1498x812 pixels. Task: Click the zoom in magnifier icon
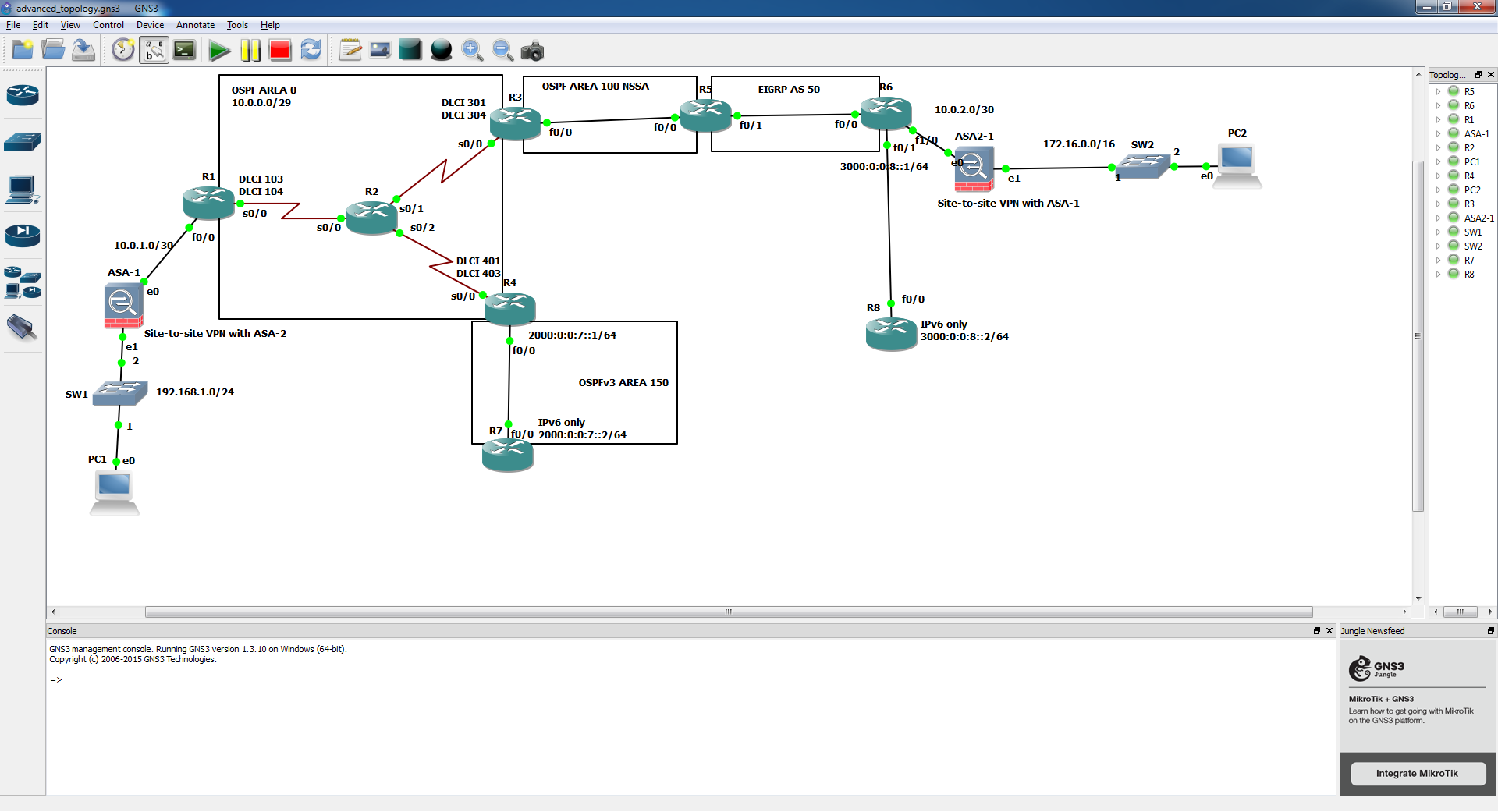pyautogui.click(x=471, y=51)
